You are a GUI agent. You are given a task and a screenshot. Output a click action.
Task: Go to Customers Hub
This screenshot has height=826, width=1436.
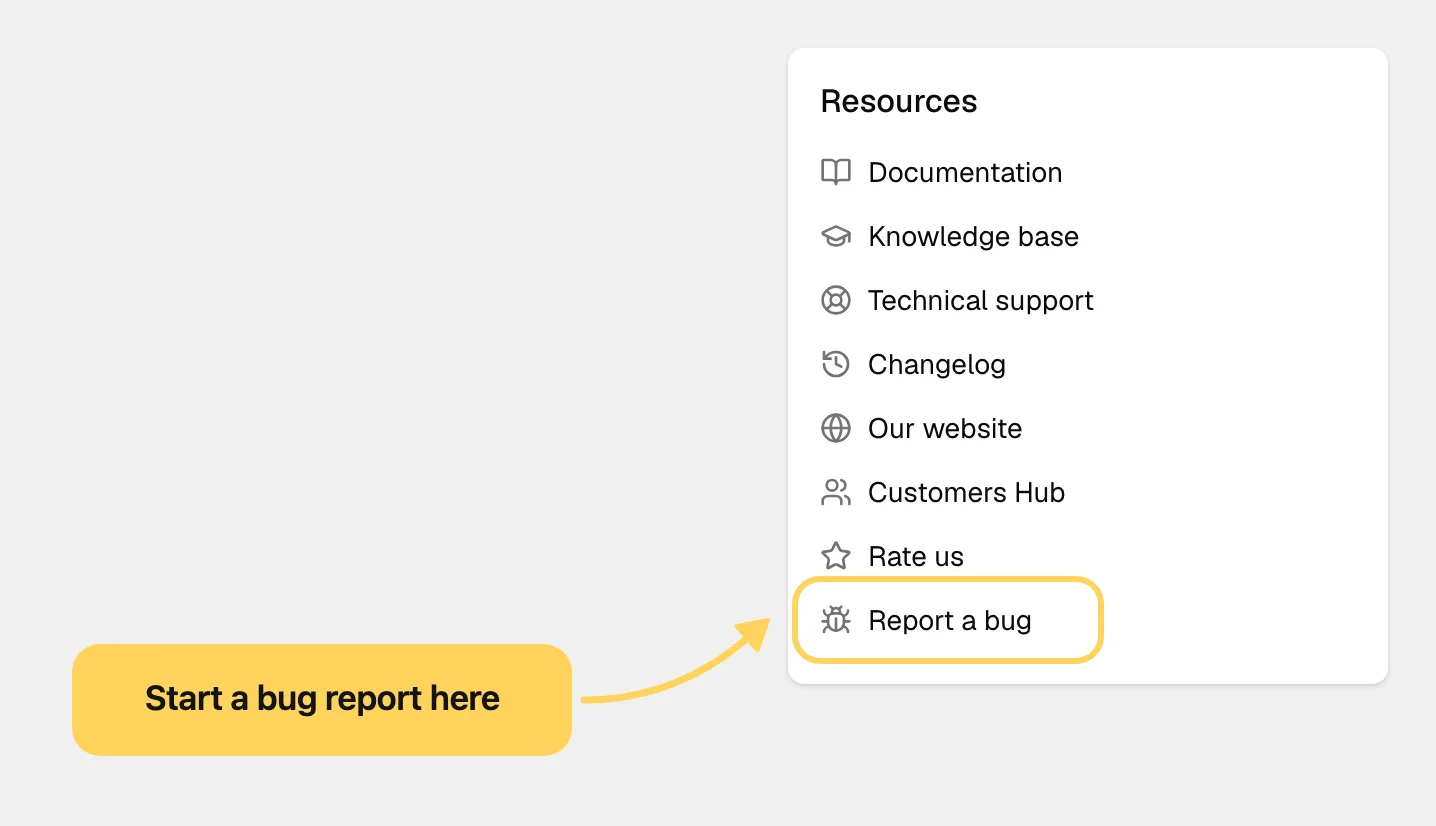966,493
